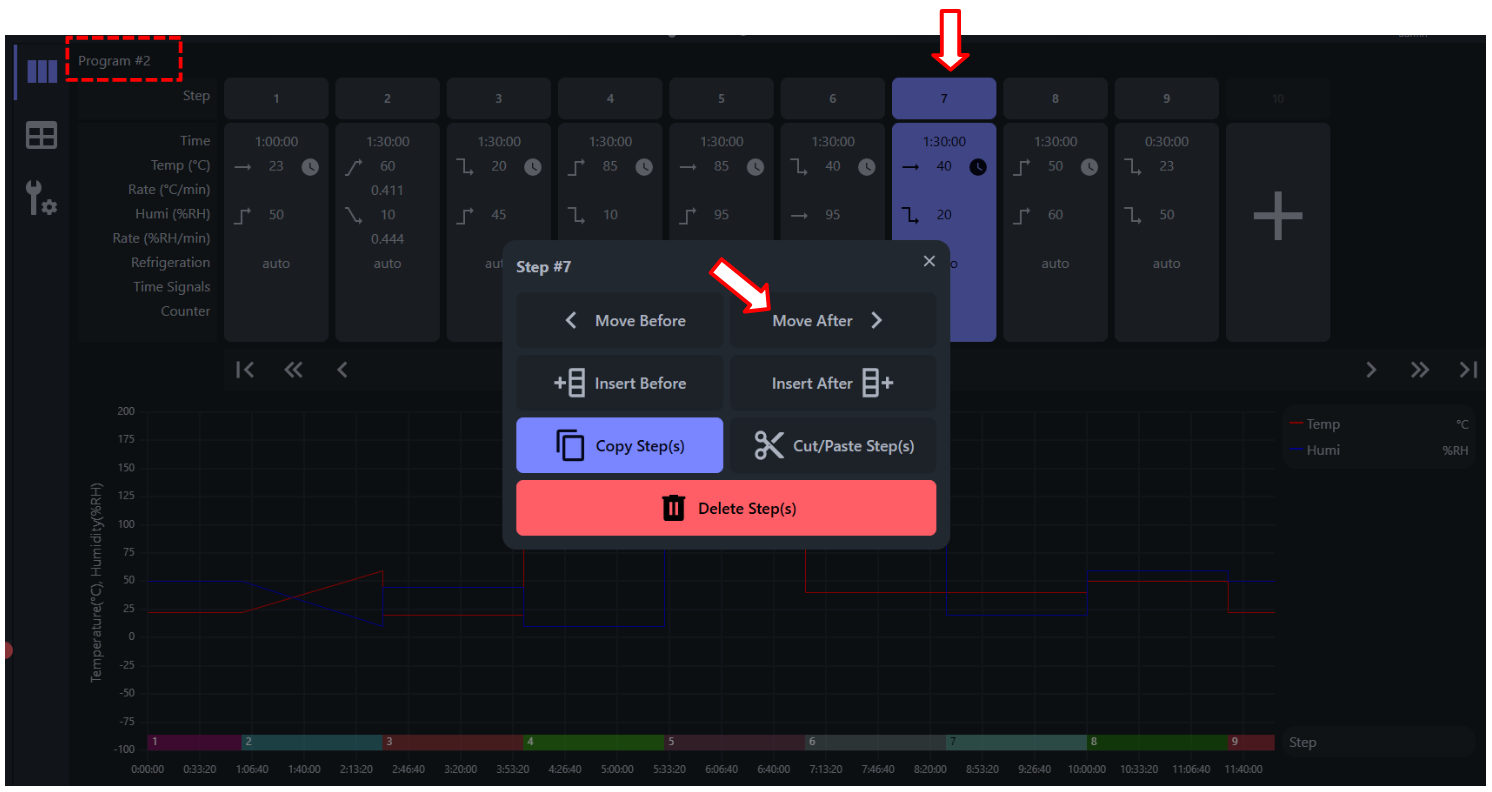Image resolution: width=1492 pixels, height=792 pixels.
Task: Toggle Humi series in chart legend
Action: coord(1379,450)
